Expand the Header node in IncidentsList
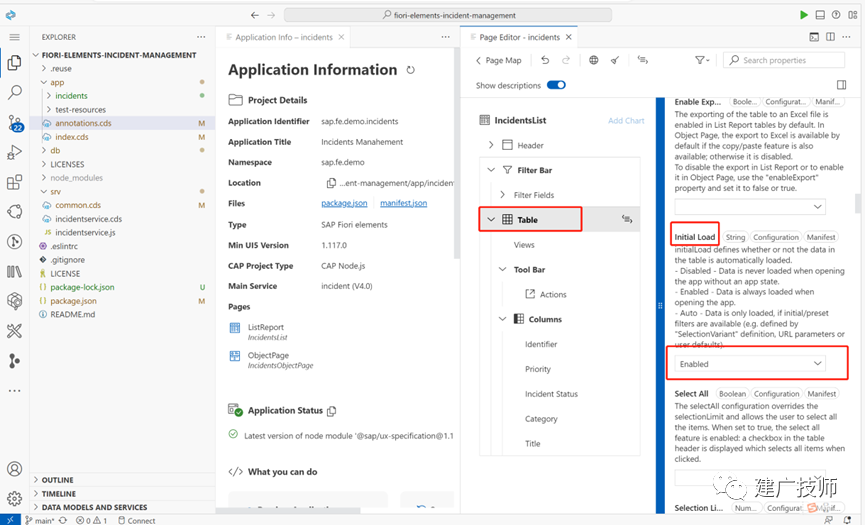The width and height of the screenshot is (865, 525). coord(491,145)
